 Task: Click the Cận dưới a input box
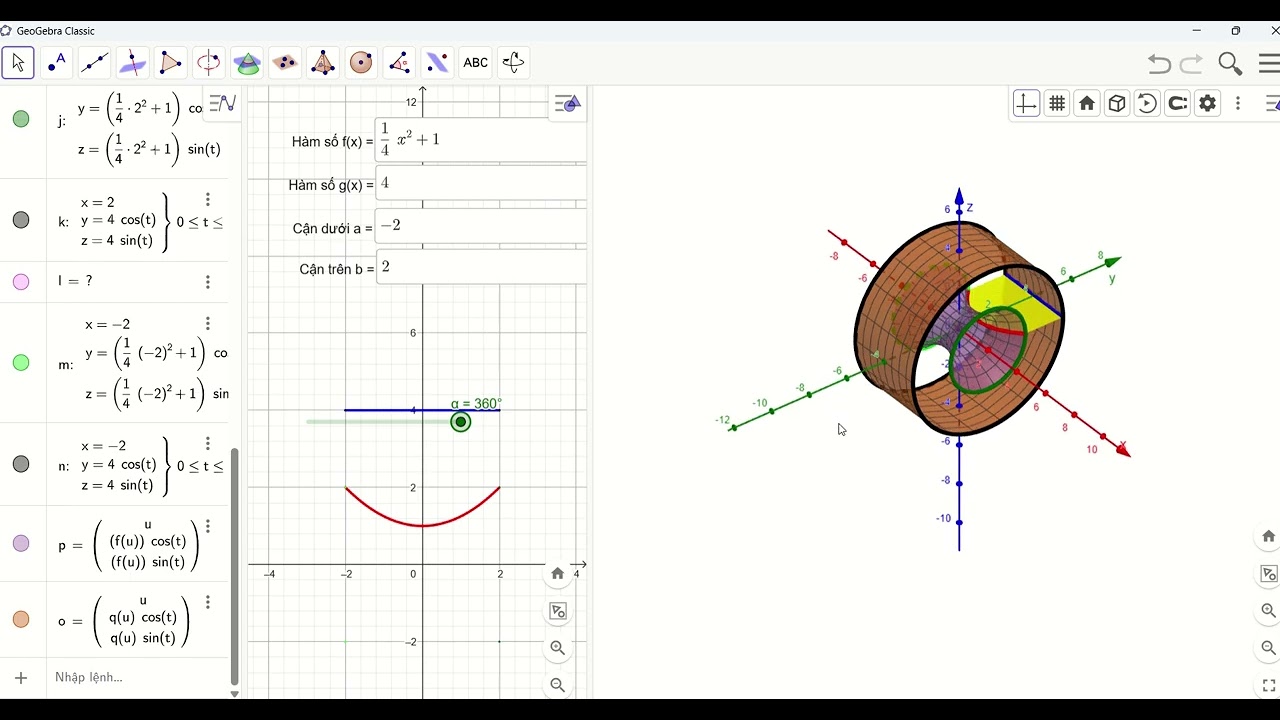point(481,226)
